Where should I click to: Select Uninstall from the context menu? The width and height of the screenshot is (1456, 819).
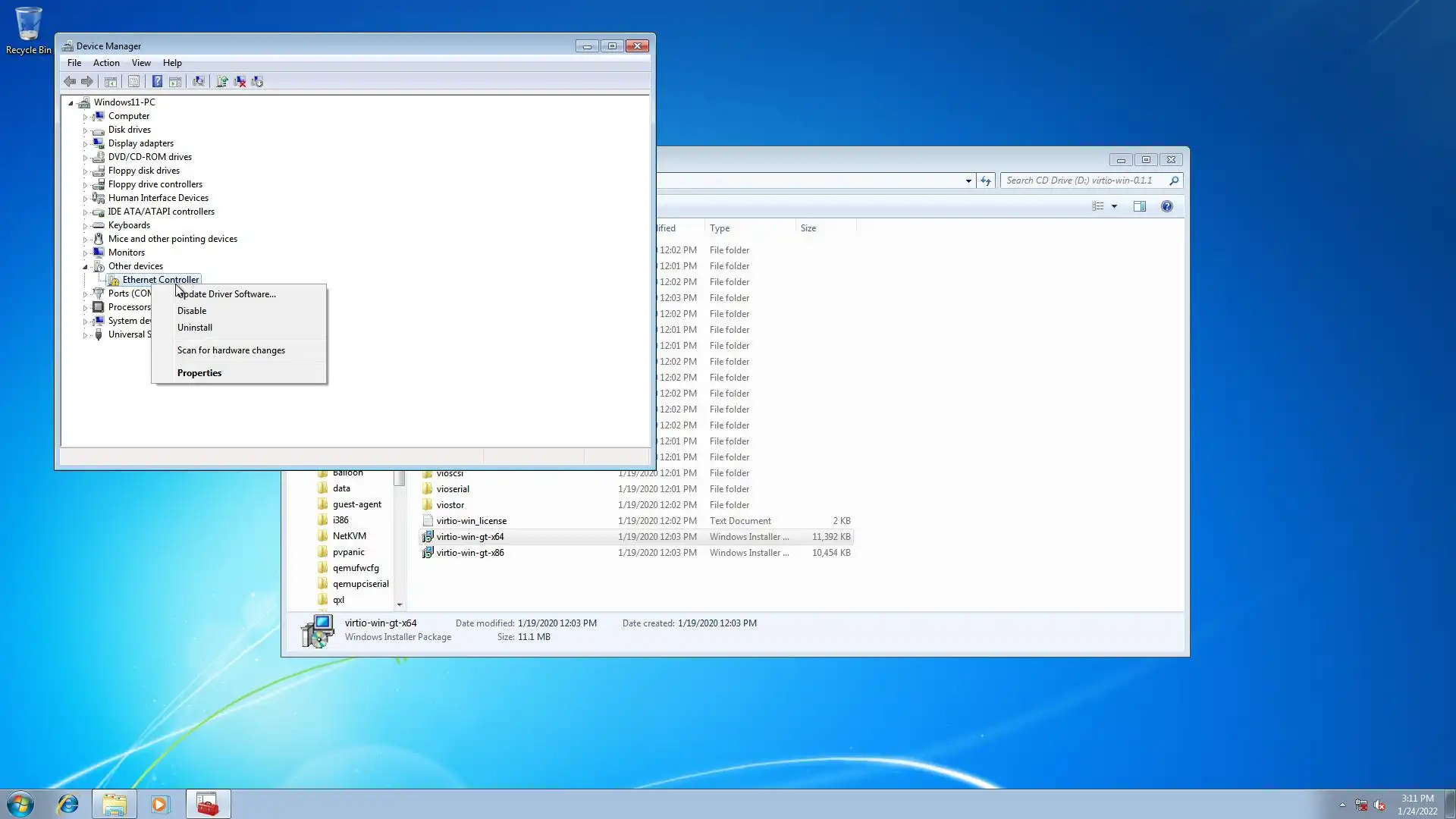(195, 328)
